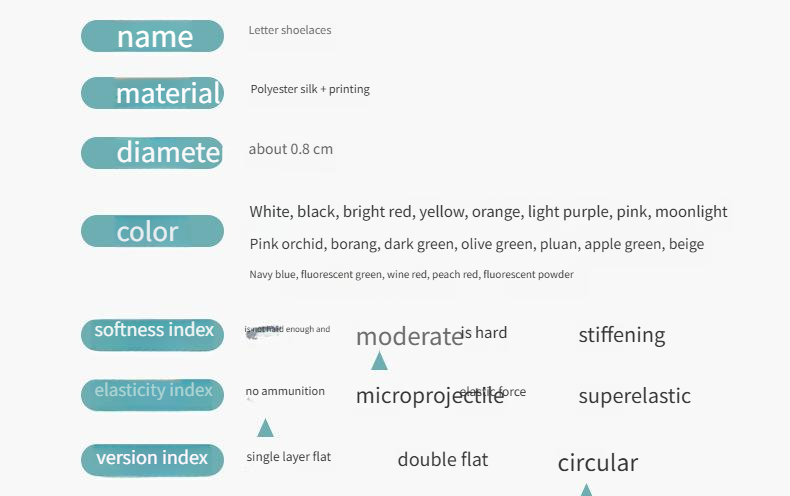This screenshot has width=790, height=496.
Task: Click the Polyester silk + printing text
Action: pos(310,89)
